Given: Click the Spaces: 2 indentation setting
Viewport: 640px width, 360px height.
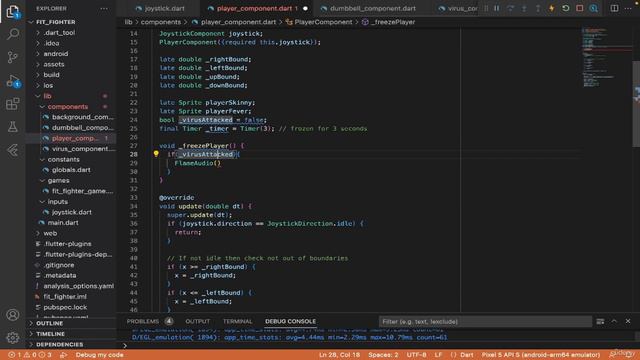Looking at the screenshot, I should pyautogui.click(x=383, y=355).
